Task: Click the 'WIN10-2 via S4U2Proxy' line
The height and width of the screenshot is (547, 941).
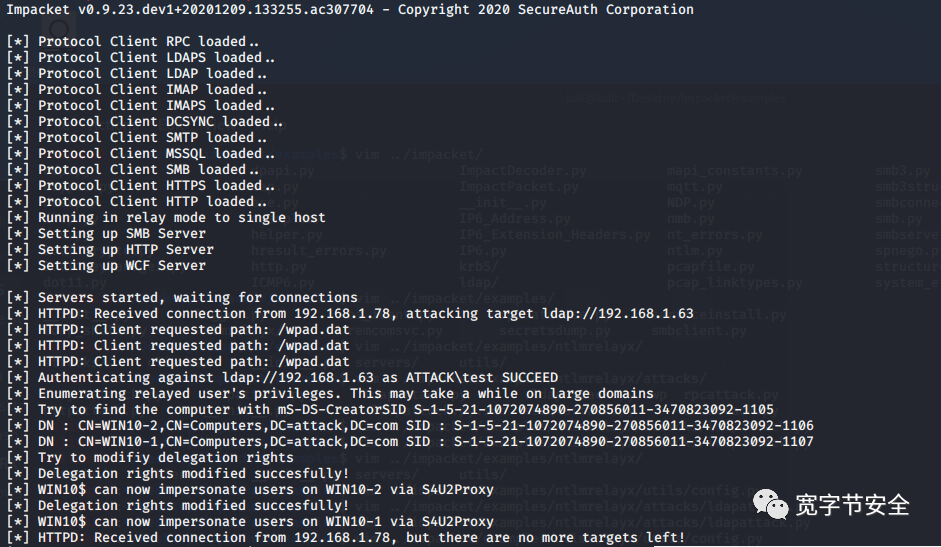Action: coord(250,489)
